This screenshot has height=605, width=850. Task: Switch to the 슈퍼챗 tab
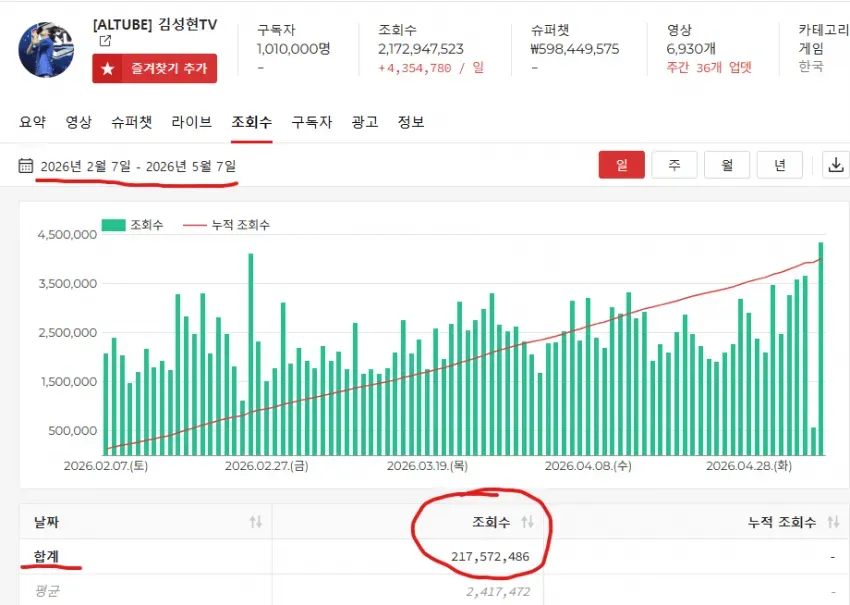point(132,122)
